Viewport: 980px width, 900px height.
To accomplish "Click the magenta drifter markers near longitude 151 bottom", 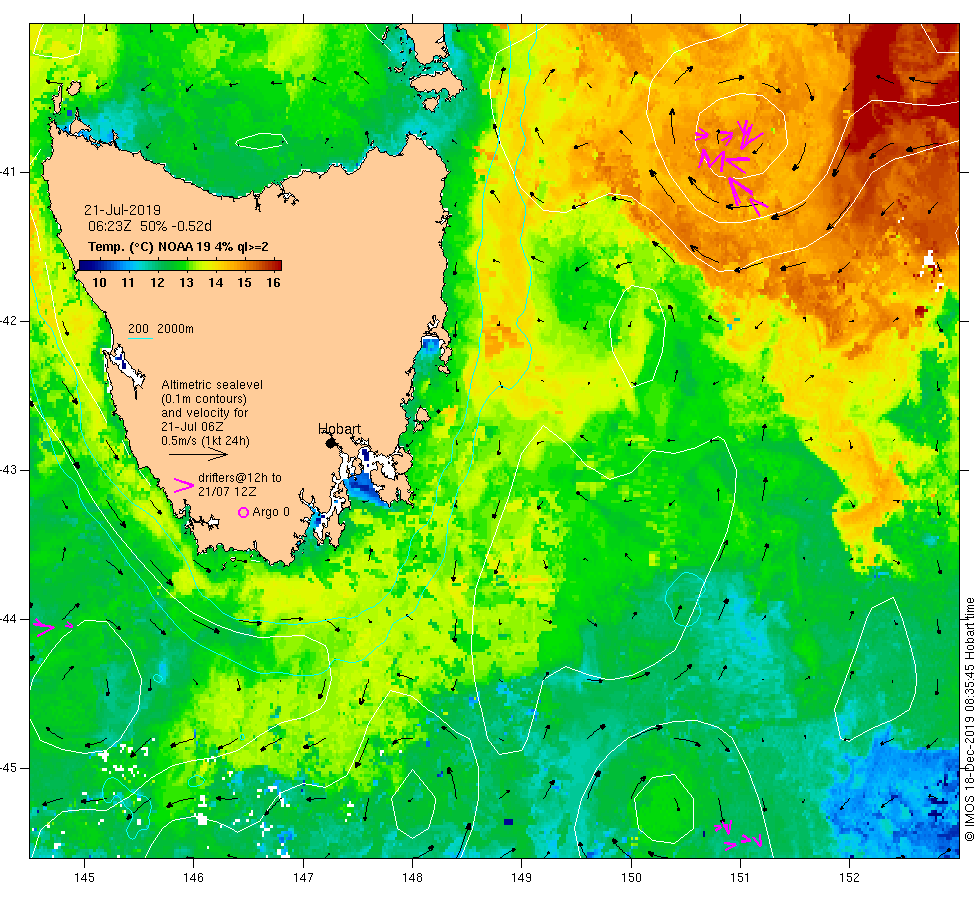I will coord(738,835).
